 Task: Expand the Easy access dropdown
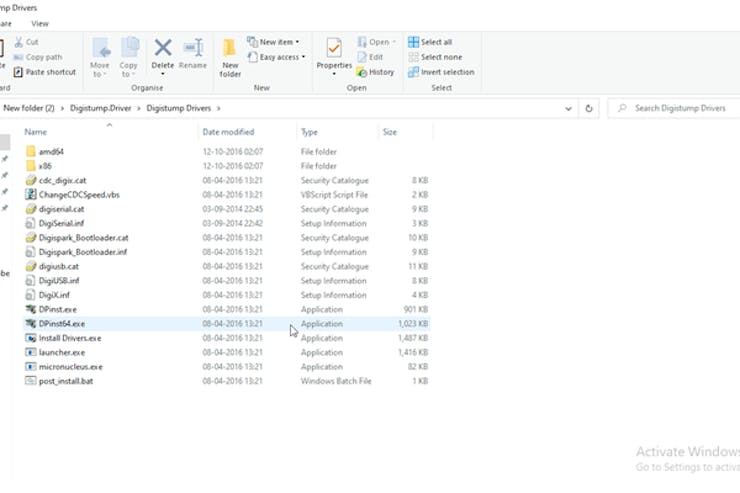point(278,57)
